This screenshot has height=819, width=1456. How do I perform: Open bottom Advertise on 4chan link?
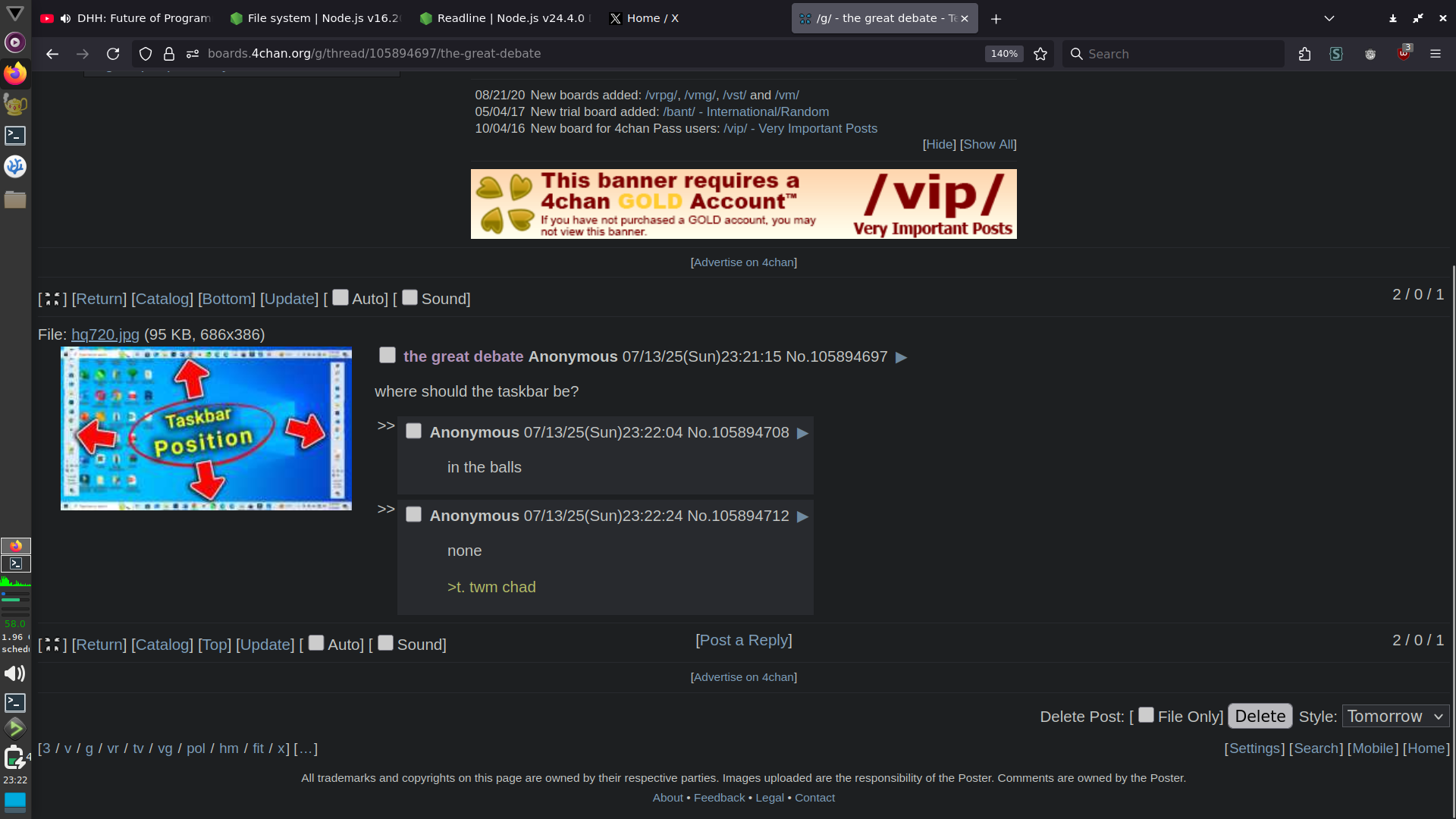[743, 677]
